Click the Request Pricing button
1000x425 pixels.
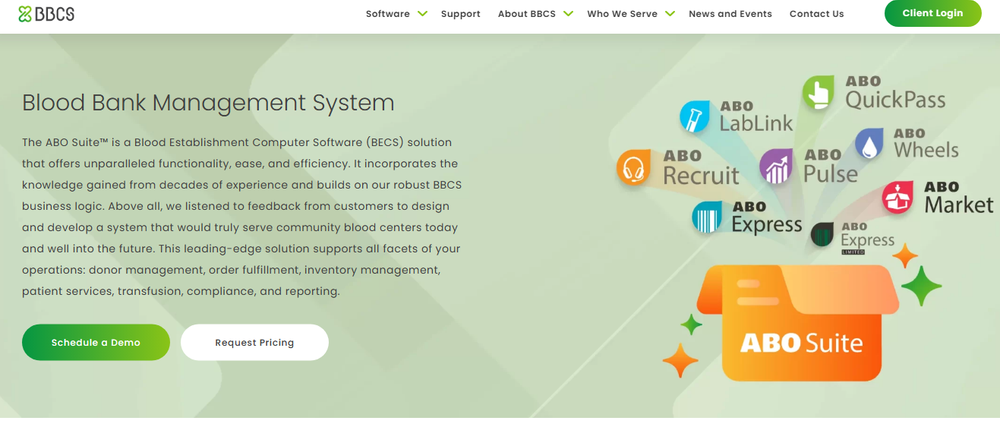tap(254, 342)
